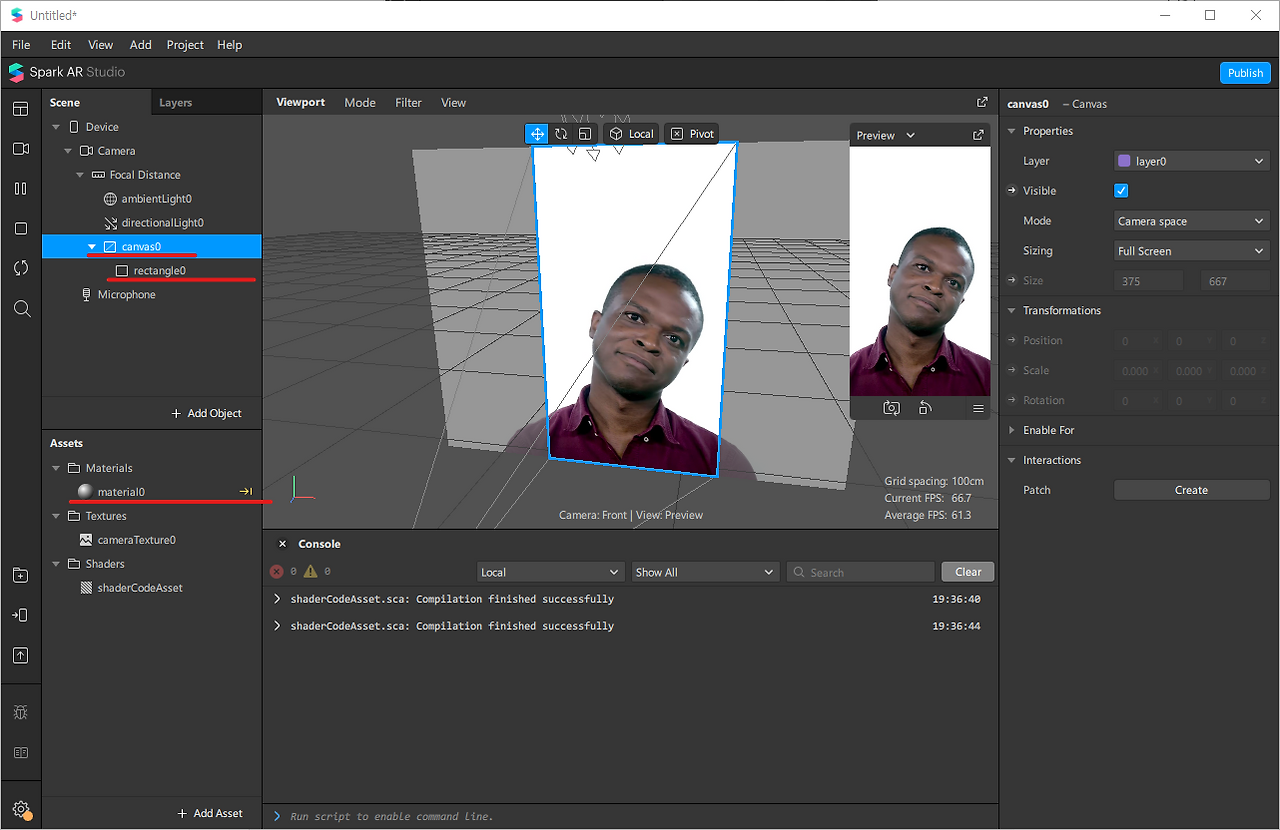
Task: Open the Sizing dropdown showing Full Screen
Action: pyautogui.click(x=1191, y=251)
